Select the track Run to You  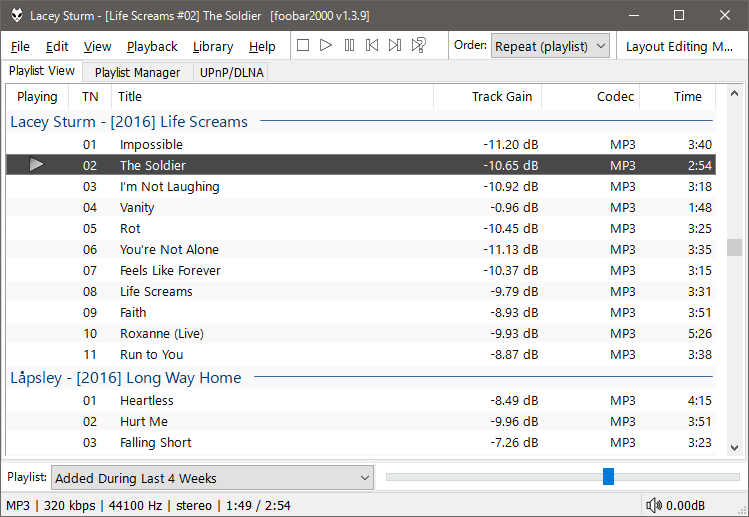click(361, 355)
